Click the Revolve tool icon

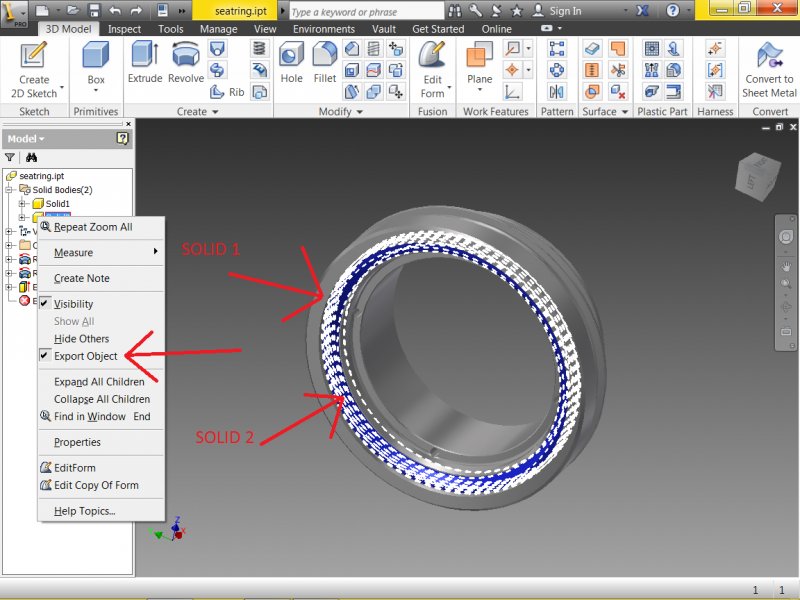[x=186, y=62]
